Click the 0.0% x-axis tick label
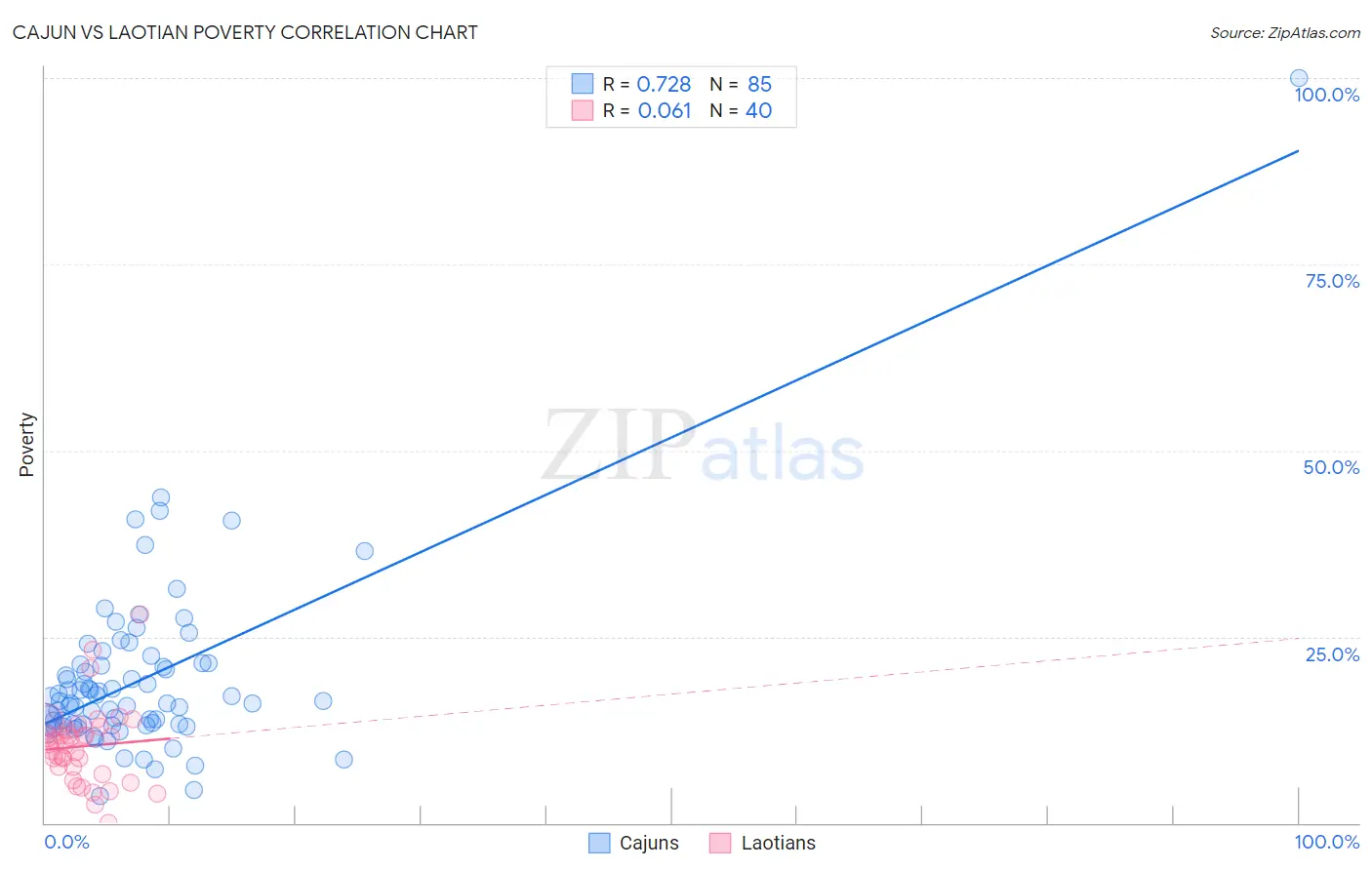 pos(67,842)
